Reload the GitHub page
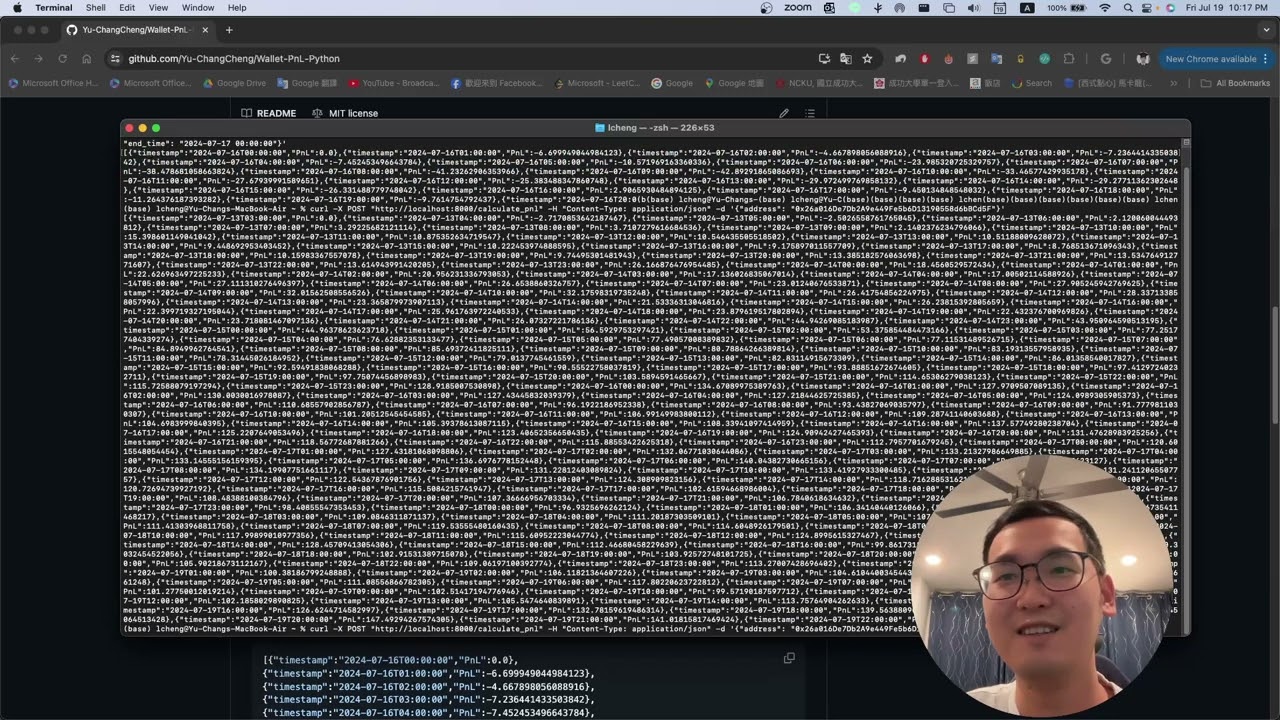The height and width of the screenshot is (720, 1280). (x=62, y=59)
